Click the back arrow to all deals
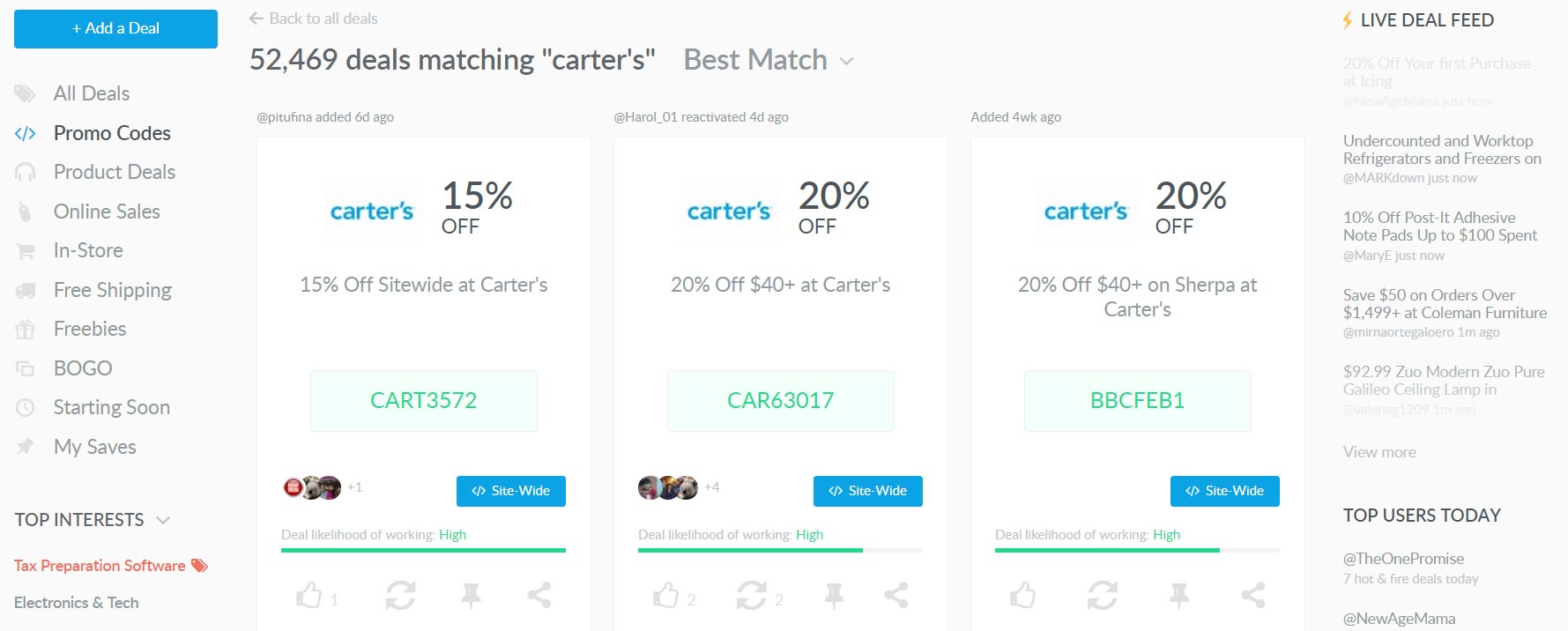 (256, 19)
